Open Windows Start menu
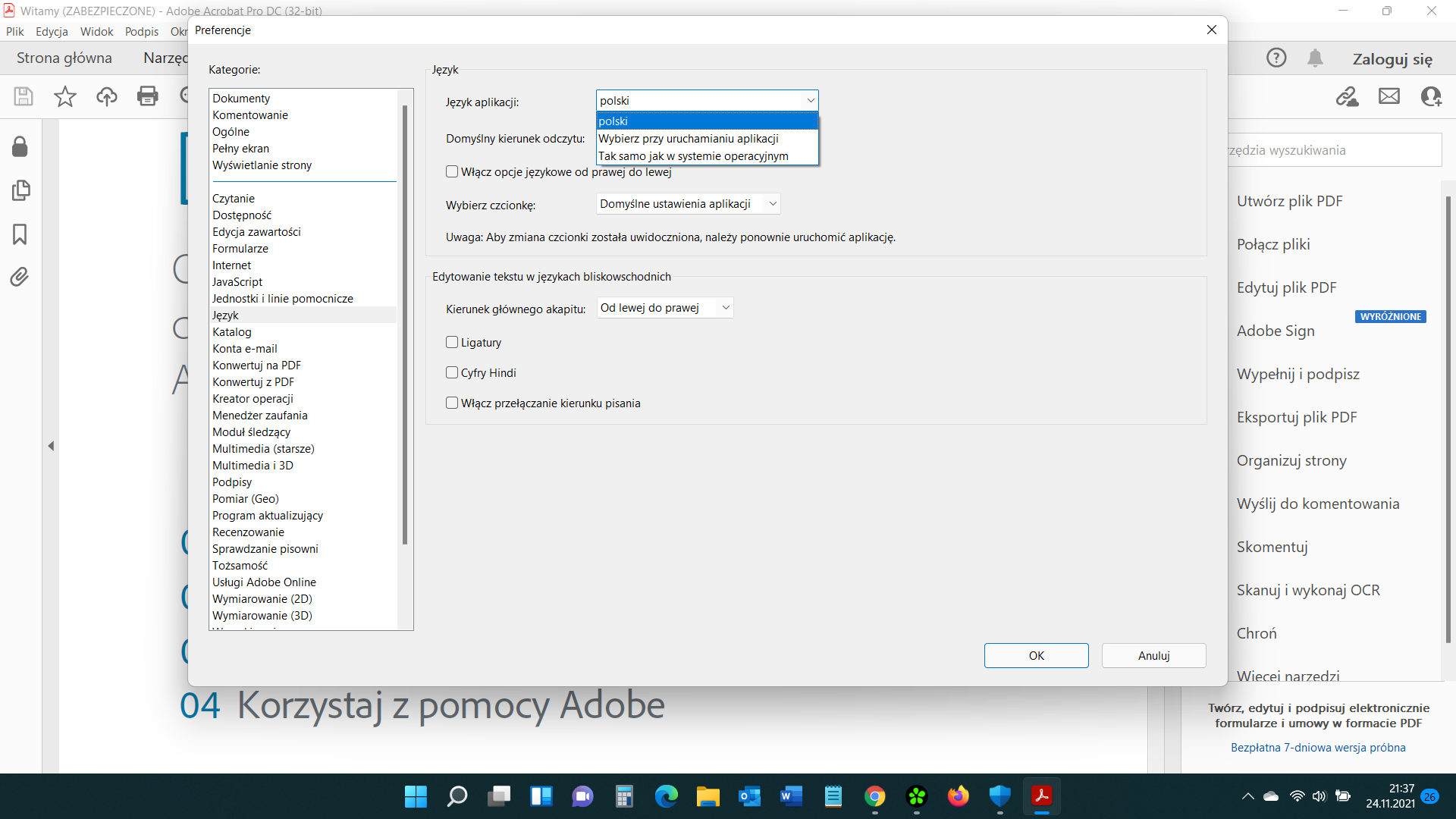 click(416, 796)
